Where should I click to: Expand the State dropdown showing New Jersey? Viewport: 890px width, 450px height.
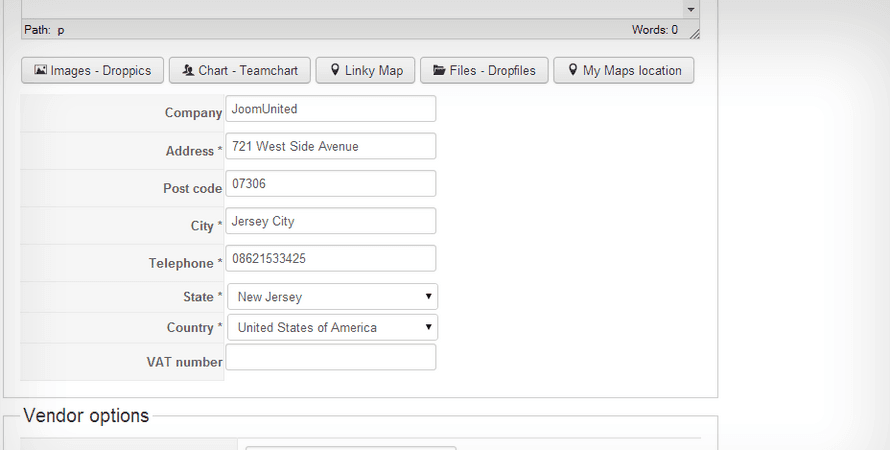(x=332, y=297)
